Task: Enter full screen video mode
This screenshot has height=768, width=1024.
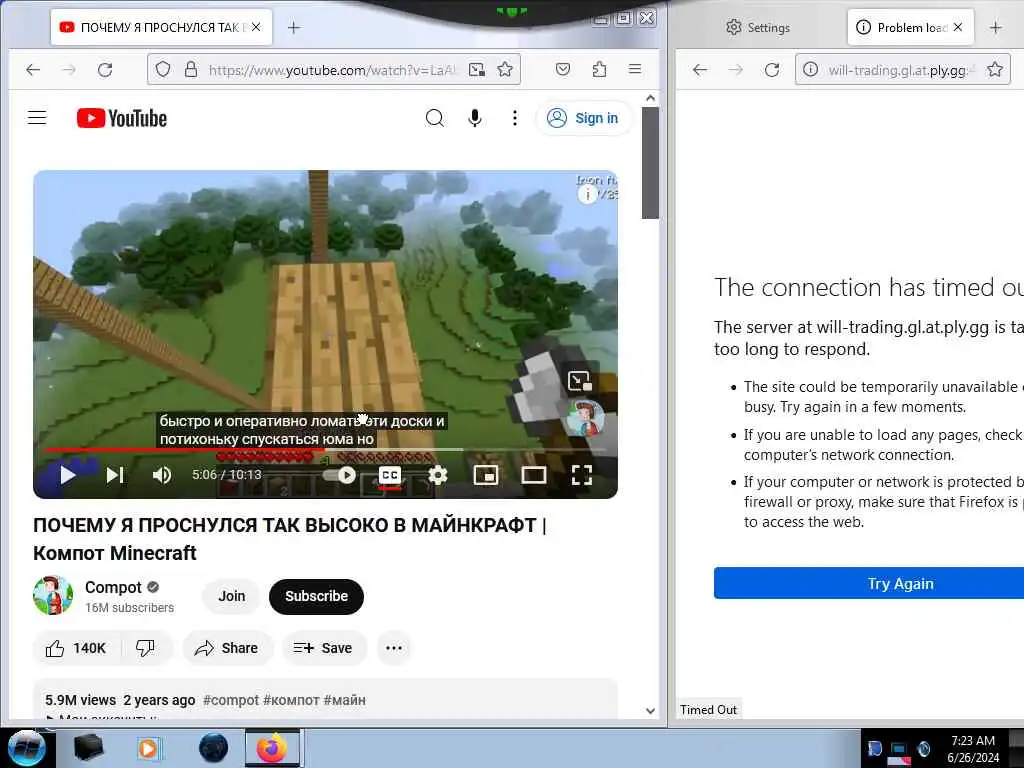Action: [x=581, y=475]
